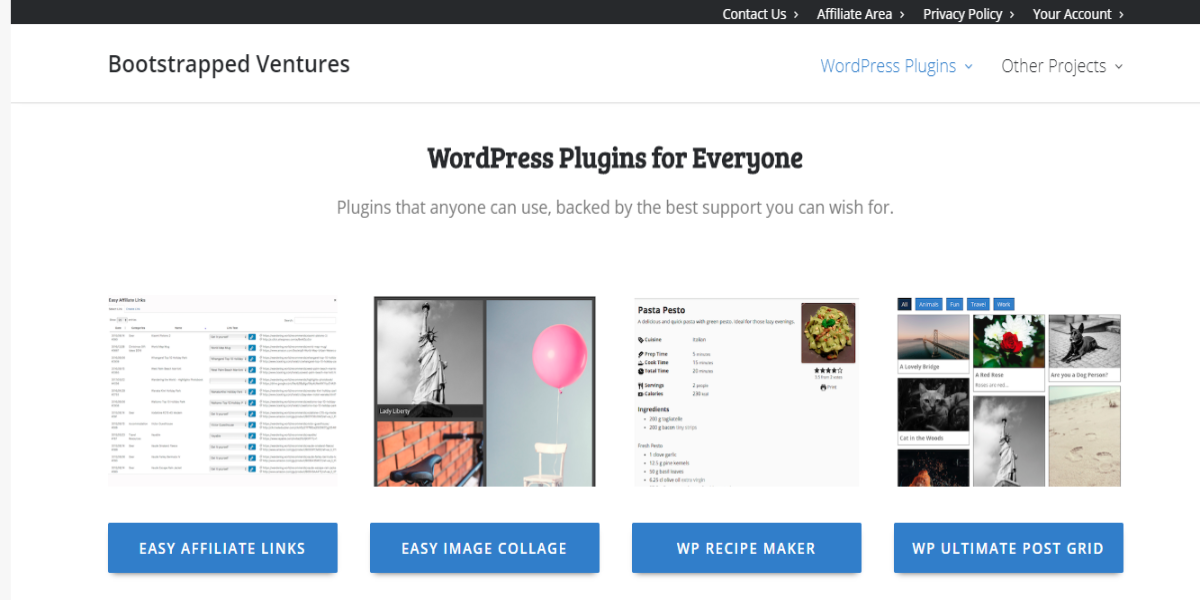
Task: Expand the WordPress Plugins menu
Action: click(896, 66)
